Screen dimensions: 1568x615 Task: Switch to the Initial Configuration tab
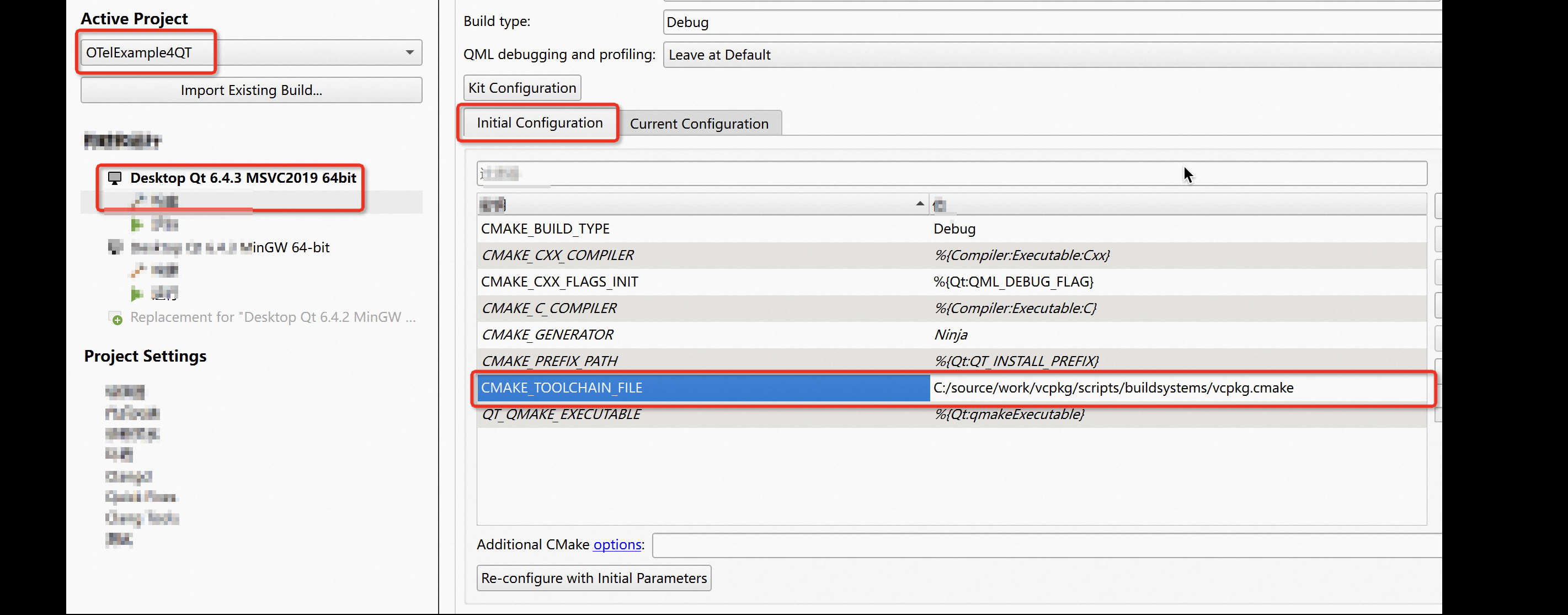(539, 123)
